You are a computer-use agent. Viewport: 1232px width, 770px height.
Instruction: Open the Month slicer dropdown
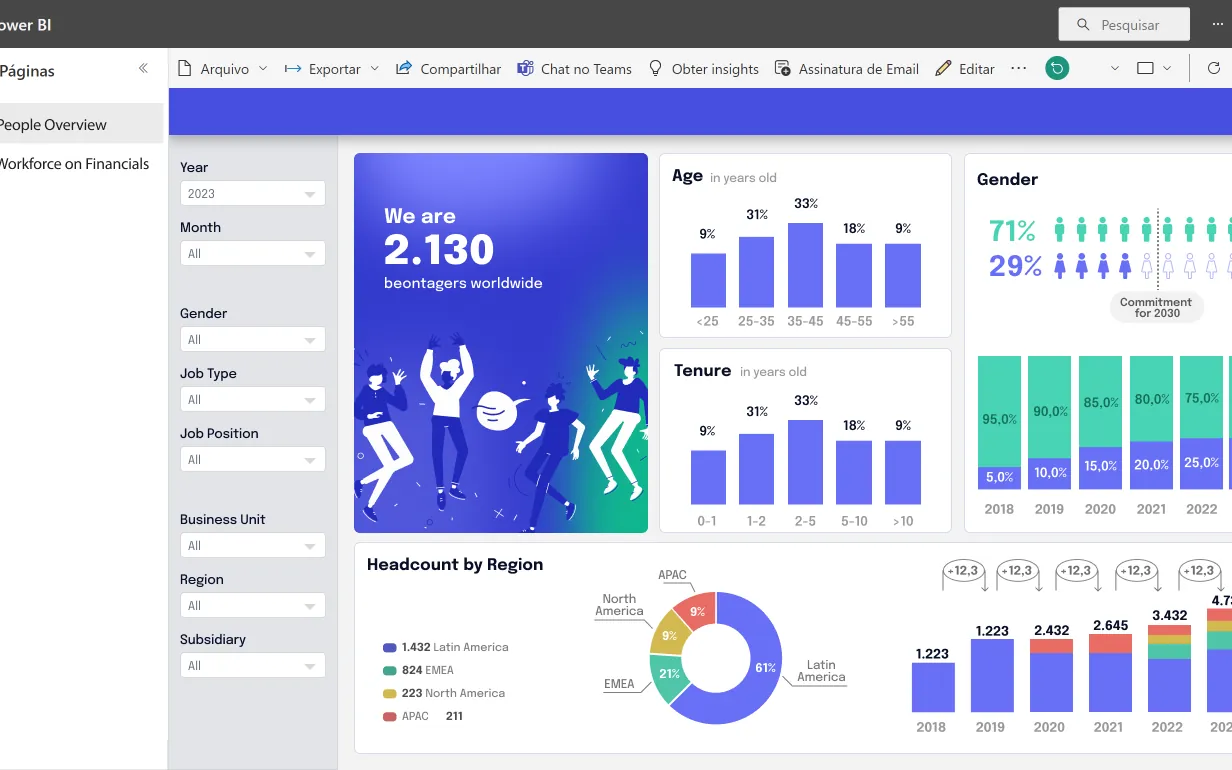[253, 254]
